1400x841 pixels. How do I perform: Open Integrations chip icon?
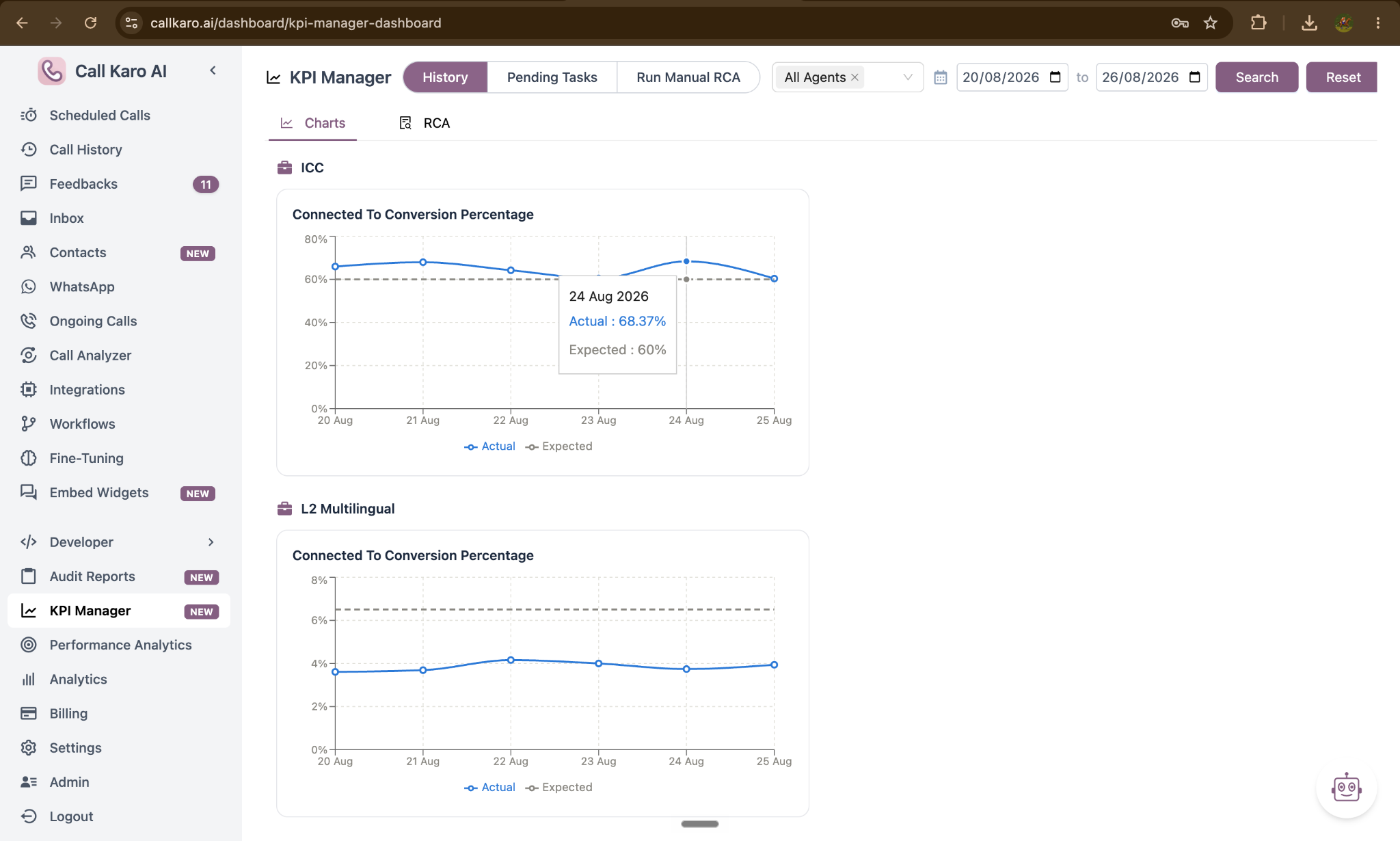coord(29,389)
